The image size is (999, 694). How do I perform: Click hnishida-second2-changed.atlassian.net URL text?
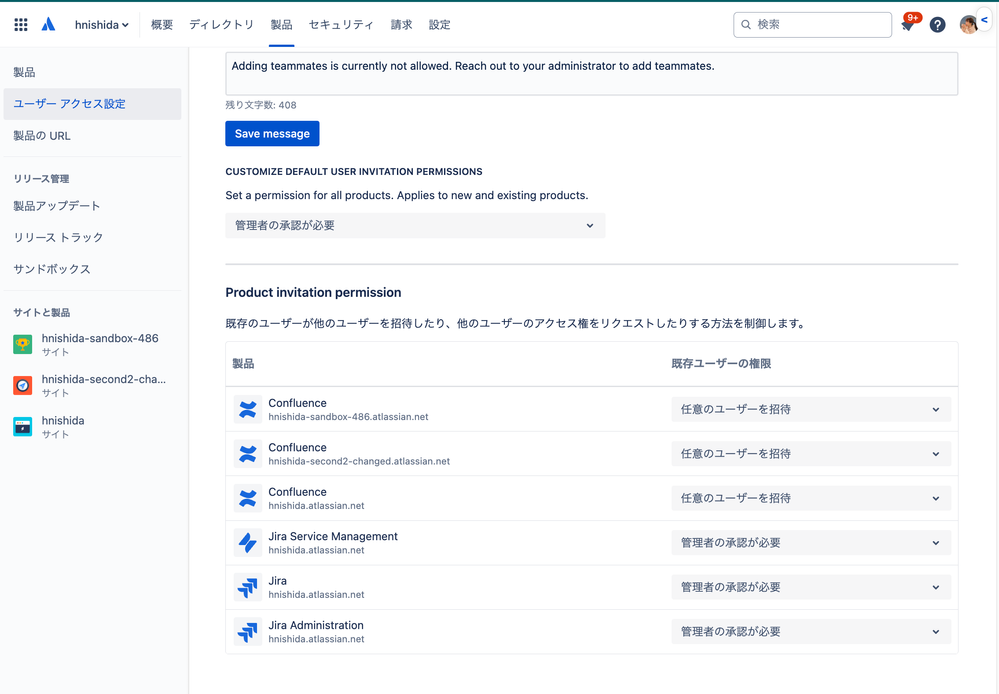(359, 461)
